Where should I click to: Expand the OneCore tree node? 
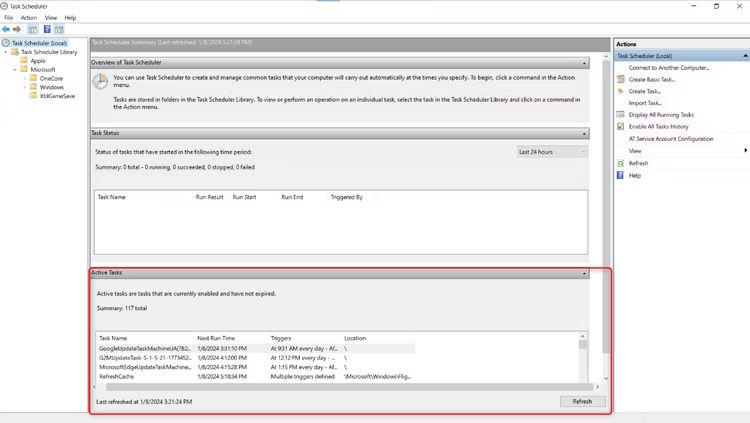(x=24, y=78)
